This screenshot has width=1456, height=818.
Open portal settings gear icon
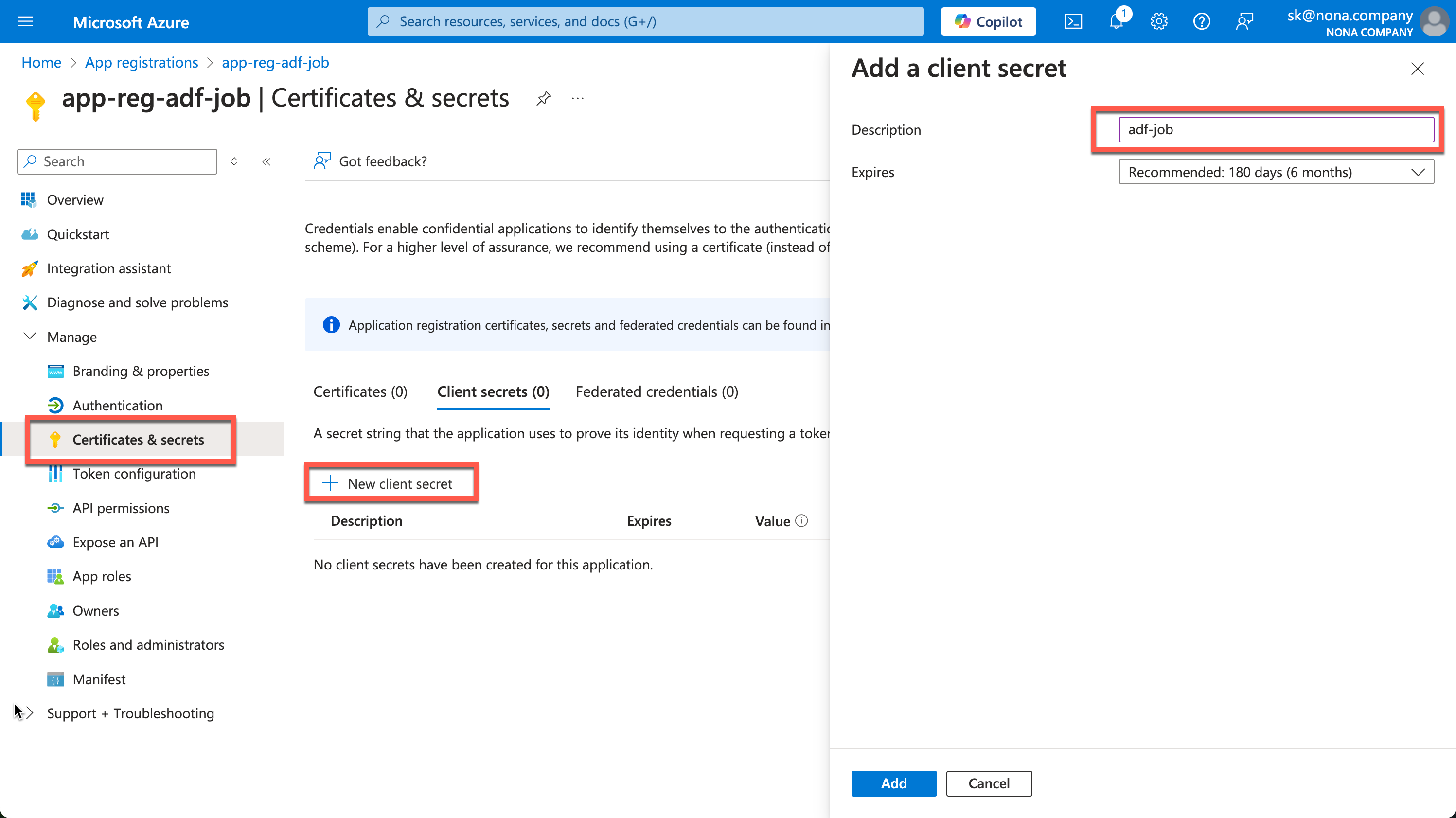[x=1159, y=21]
